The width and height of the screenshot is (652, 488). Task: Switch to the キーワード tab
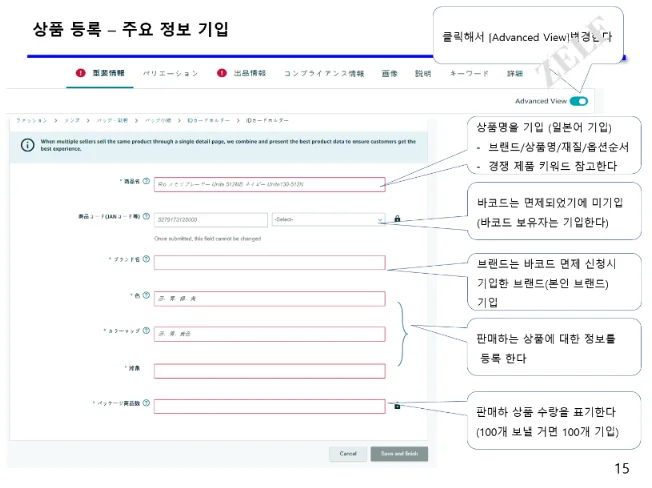469,74
